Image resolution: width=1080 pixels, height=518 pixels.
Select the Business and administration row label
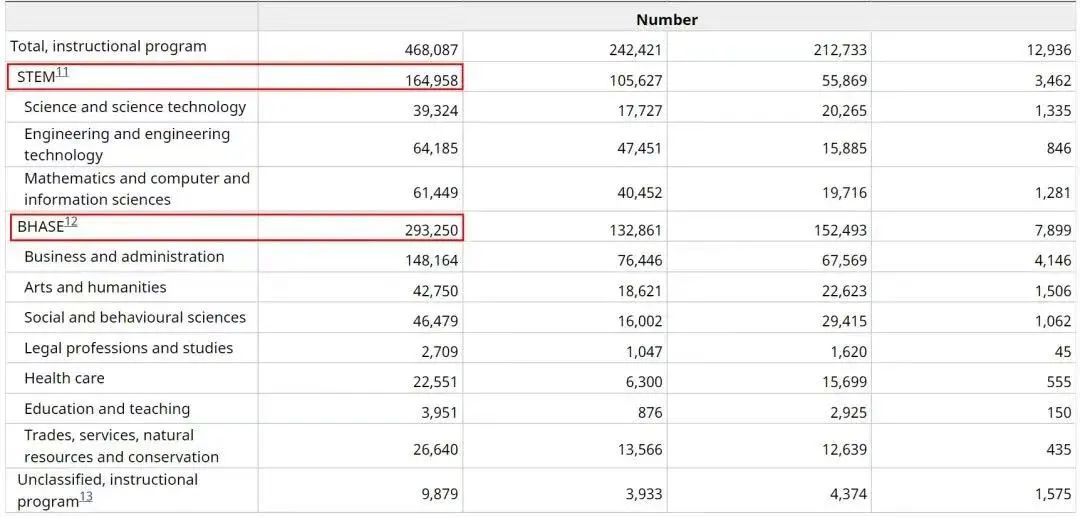click(124, 257)
